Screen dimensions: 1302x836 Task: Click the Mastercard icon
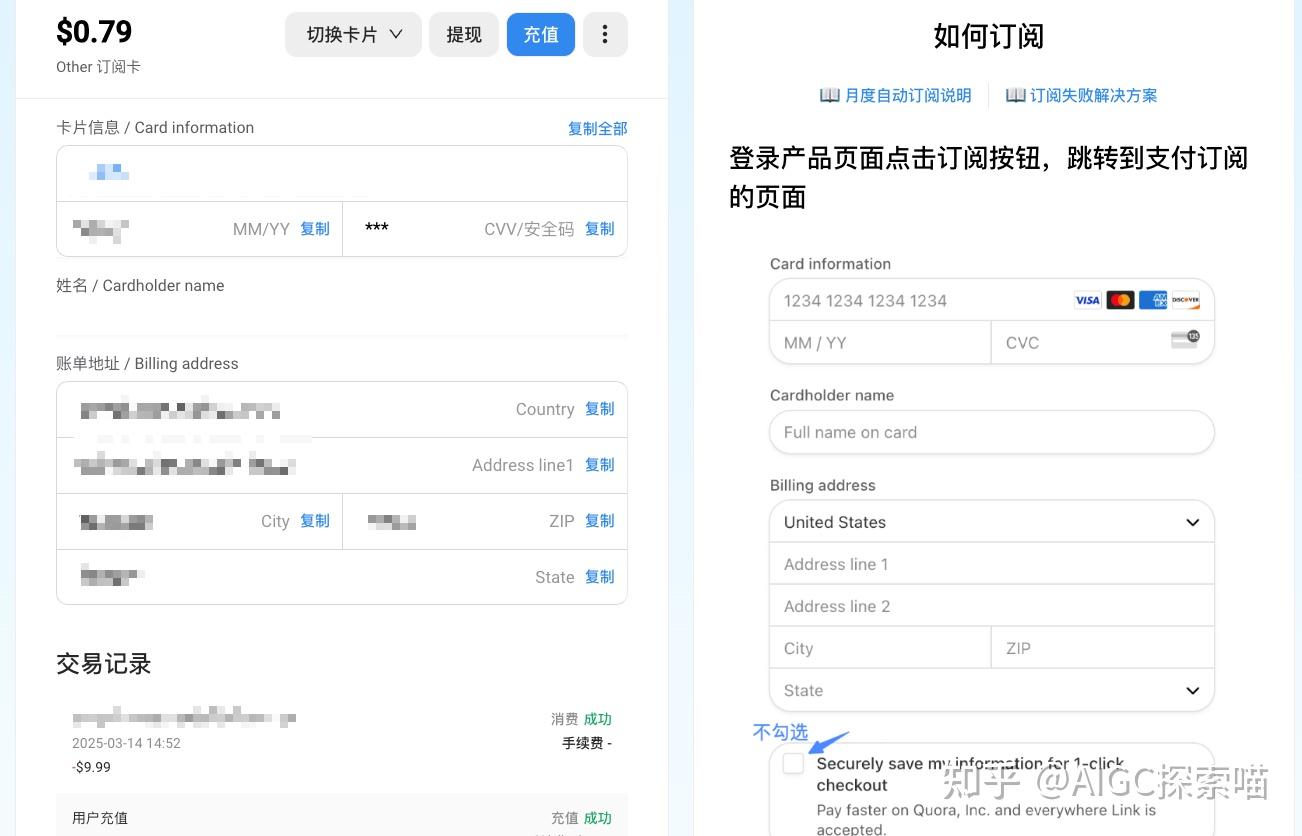coord(1119,299)
